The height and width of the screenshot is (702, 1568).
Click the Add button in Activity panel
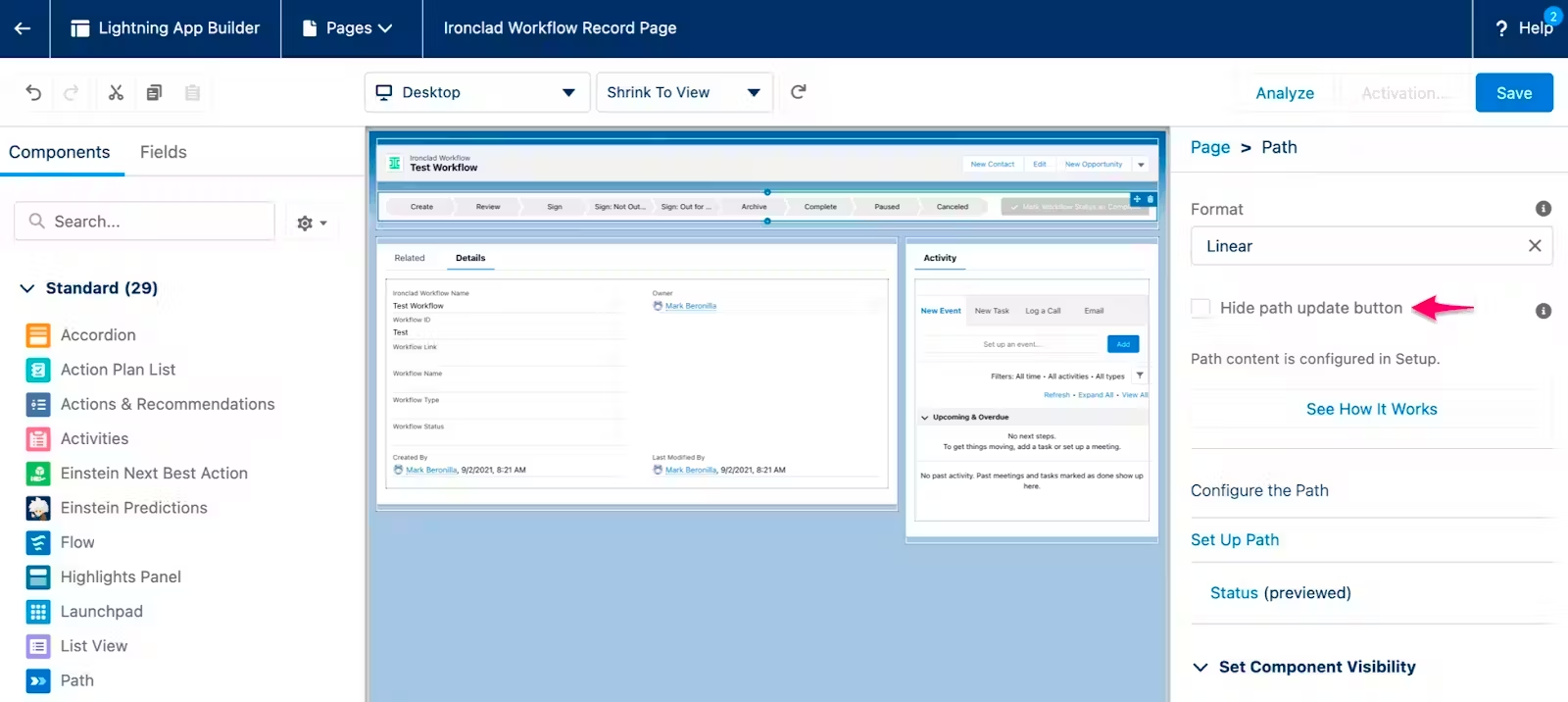coord(1123,344)
